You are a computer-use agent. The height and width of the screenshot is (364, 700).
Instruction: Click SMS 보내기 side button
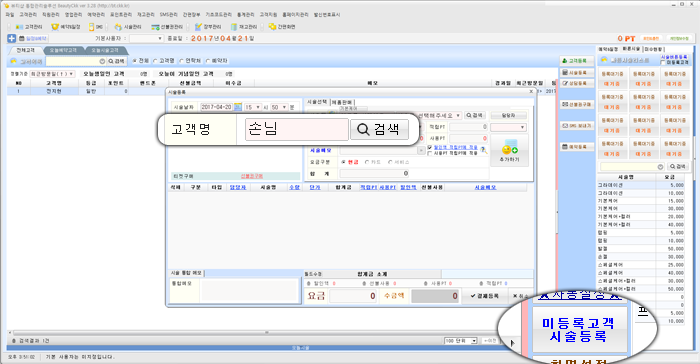click(x=577, y=126)
